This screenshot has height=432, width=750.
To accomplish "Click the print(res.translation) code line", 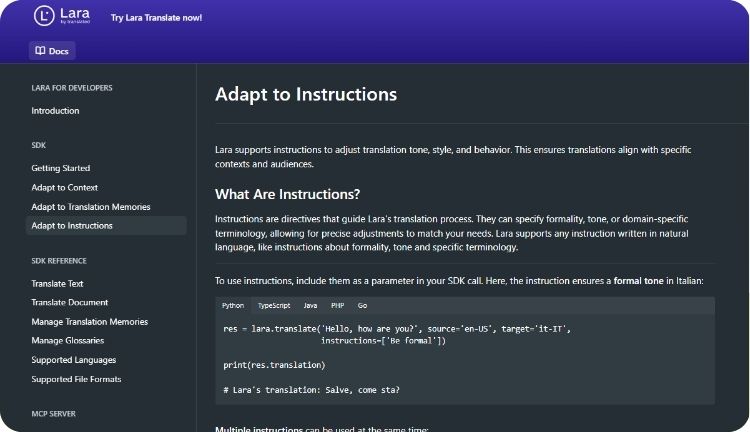I will click(x=274, y=365).
